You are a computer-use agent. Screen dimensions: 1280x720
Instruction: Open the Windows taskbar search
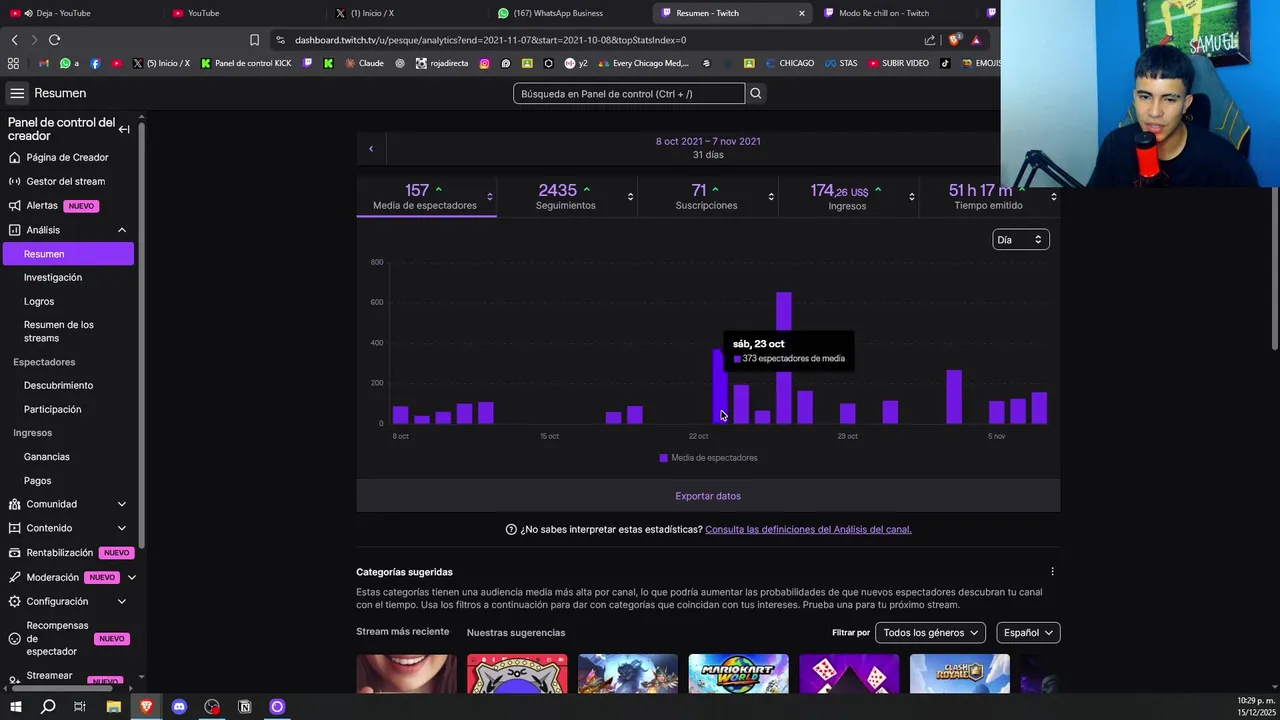(x=48, y=707)
